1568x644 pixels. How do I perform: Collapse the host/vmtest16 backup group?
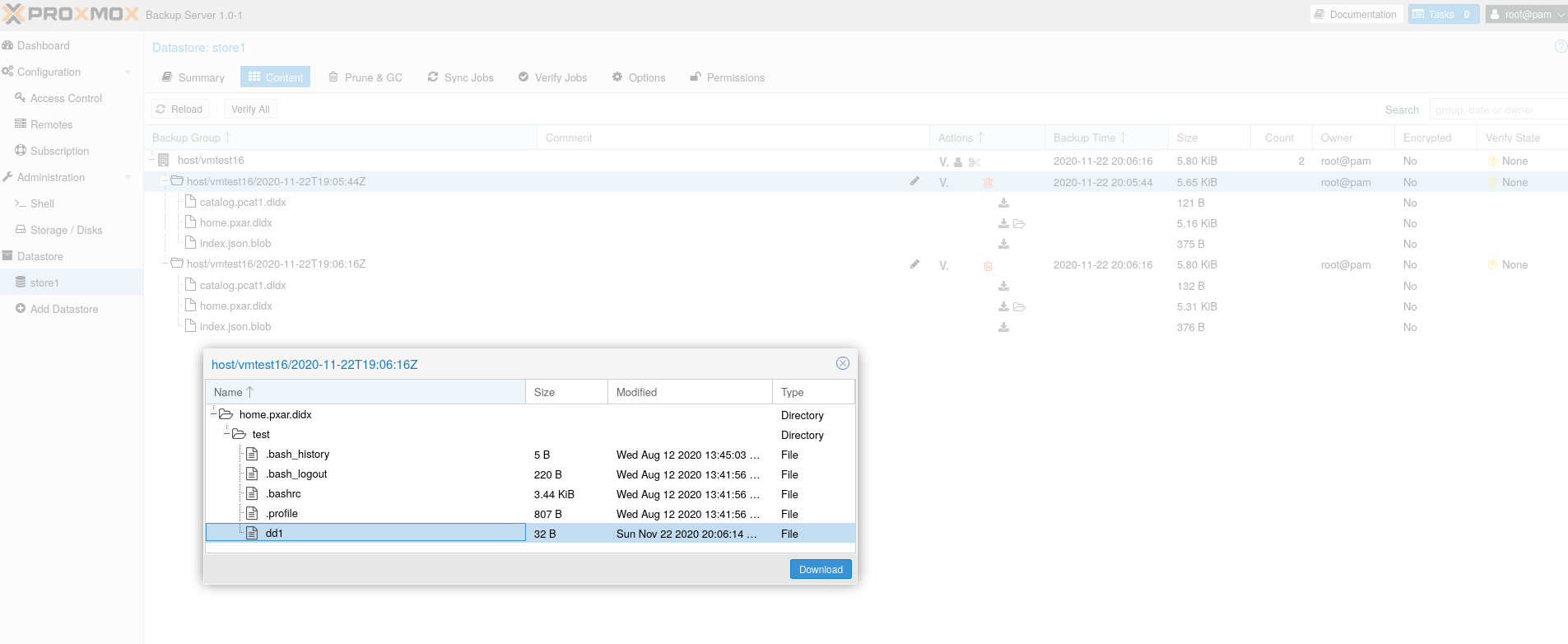(x=151, y=161)
